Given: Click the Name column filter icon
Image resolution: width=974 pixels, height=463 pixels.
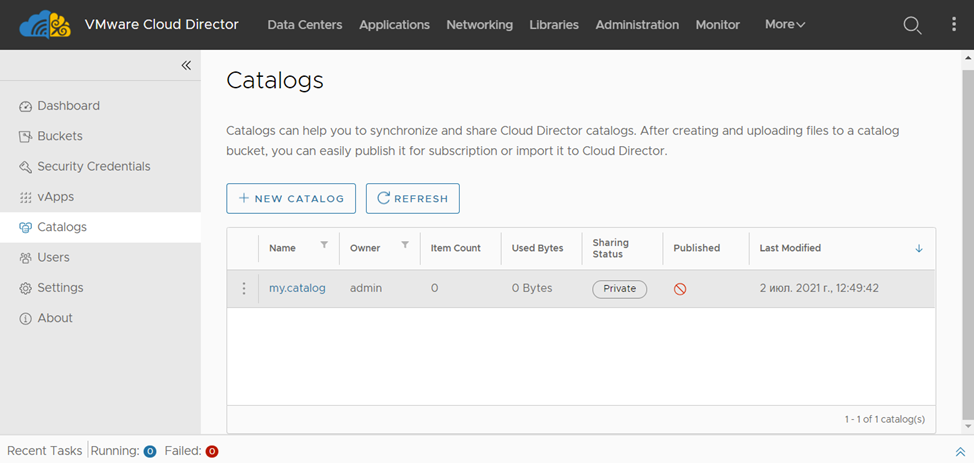Looking at the screenshot, I should tap(324, 246).
